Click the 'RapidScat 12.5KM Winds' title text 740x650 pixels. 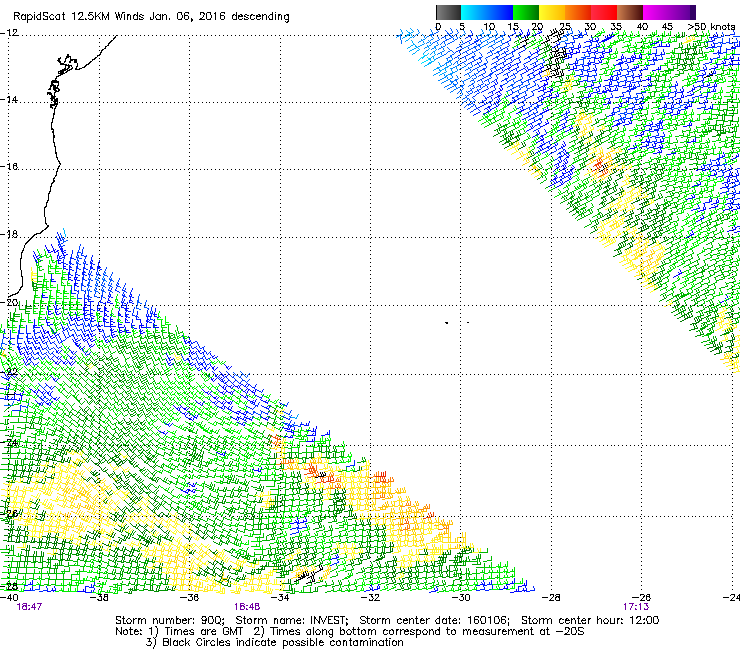coord(80,17)
